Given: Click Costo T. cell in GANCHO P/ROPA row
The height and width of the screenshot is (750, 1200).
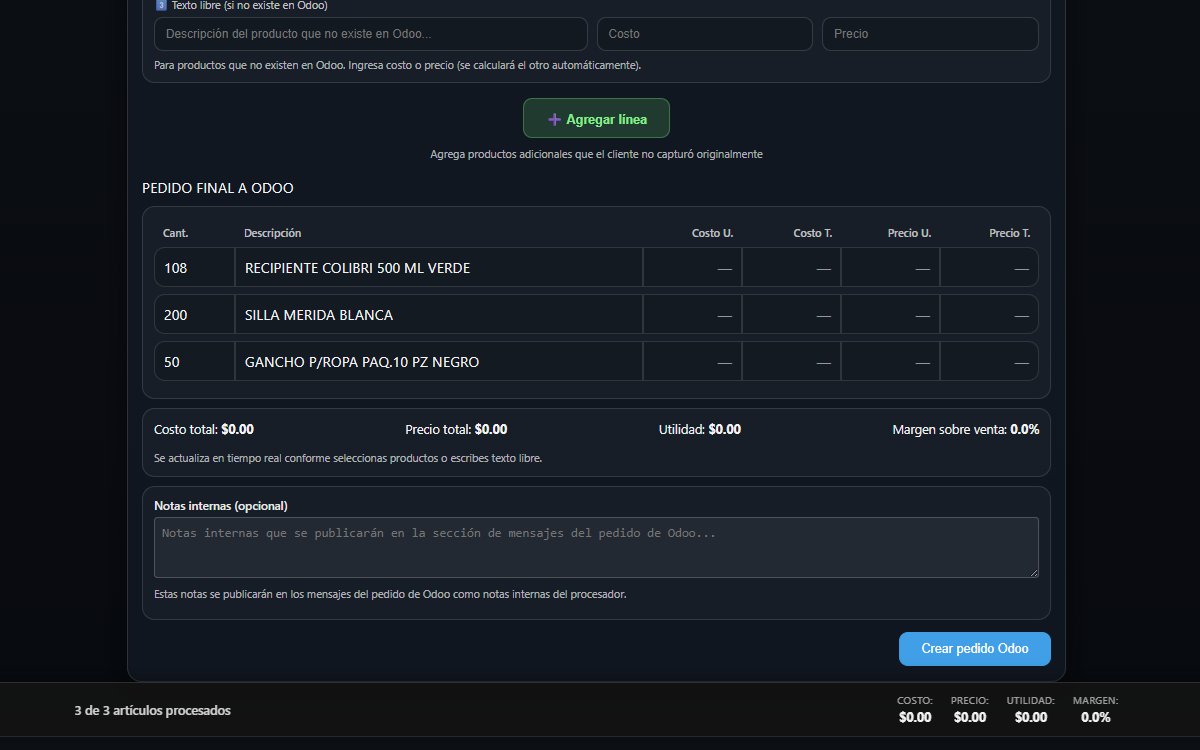Looking at the screenshot, I should 791,362.
